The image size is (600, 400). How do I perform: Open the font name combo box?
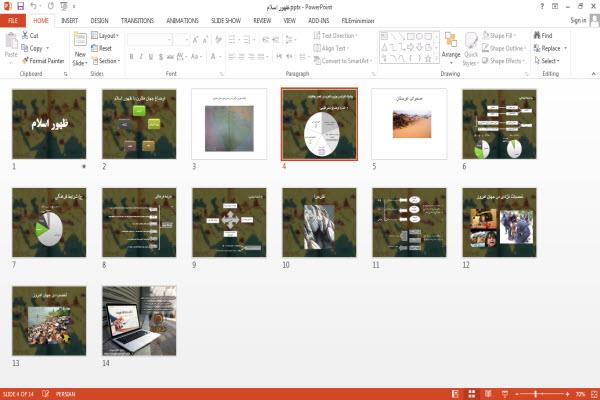(x=150, y=39)
